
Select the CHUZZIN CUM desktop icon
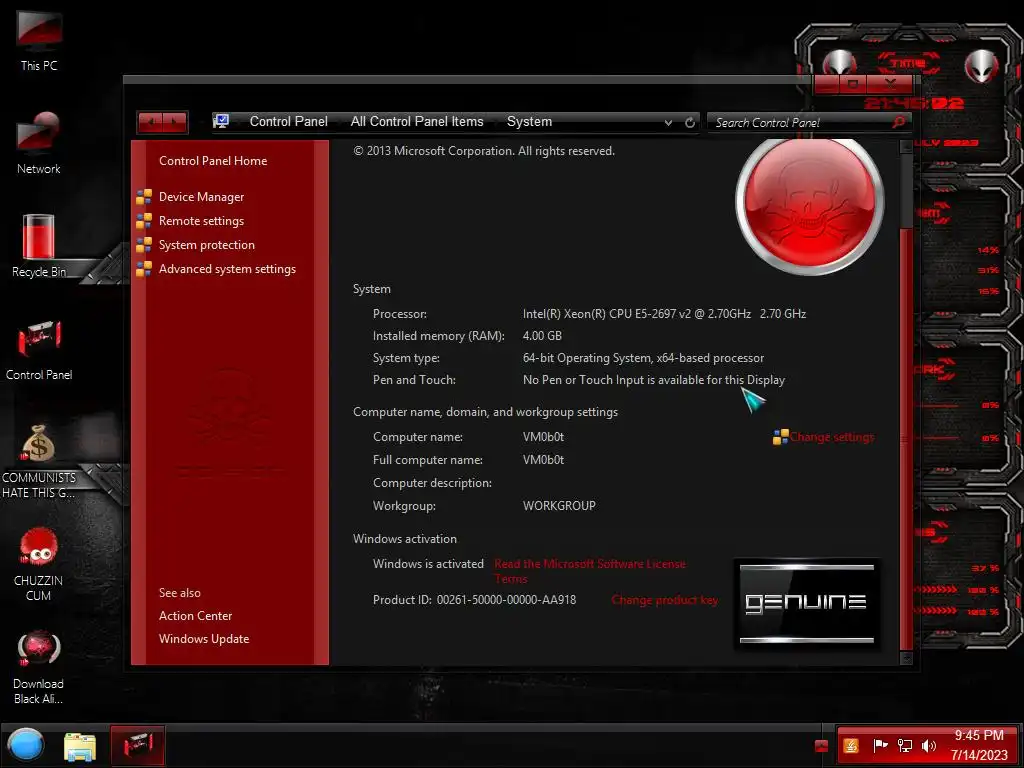39,564
